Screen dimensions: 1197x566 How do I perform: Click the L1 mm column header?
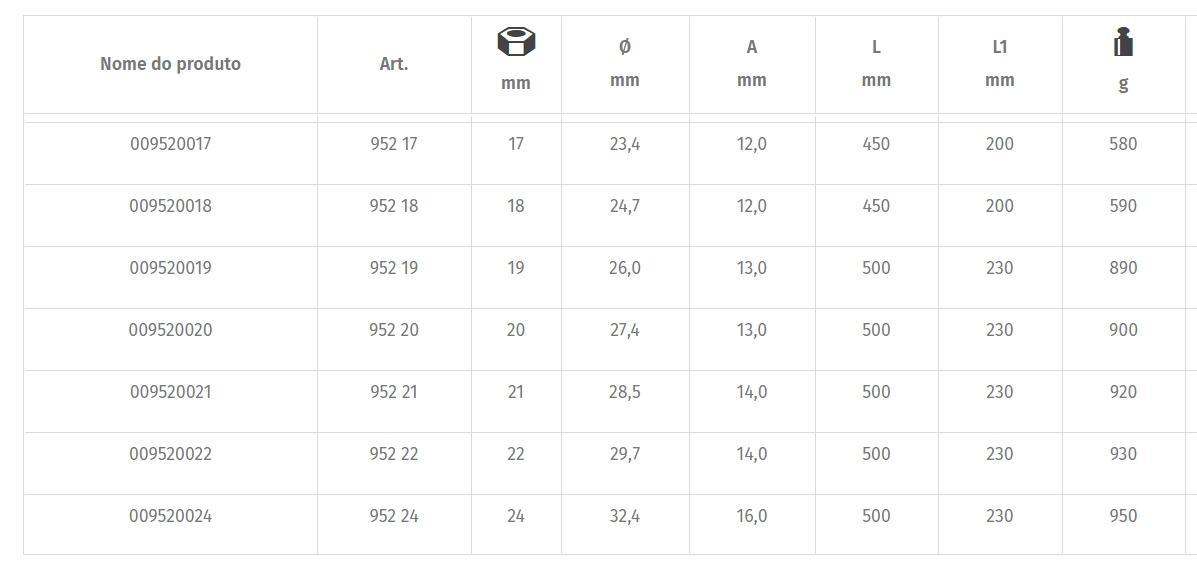[999, 63]
